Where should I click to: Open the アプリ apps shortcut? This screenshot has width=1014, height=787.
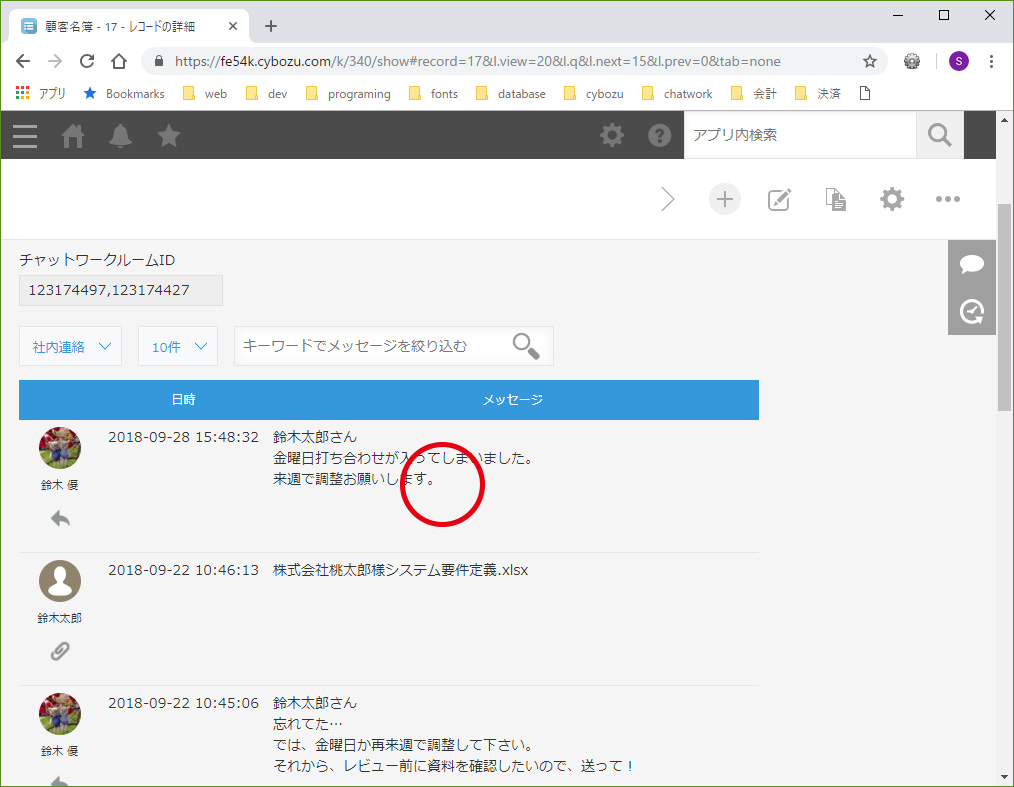pyautogui.click(x=41, y=94)
